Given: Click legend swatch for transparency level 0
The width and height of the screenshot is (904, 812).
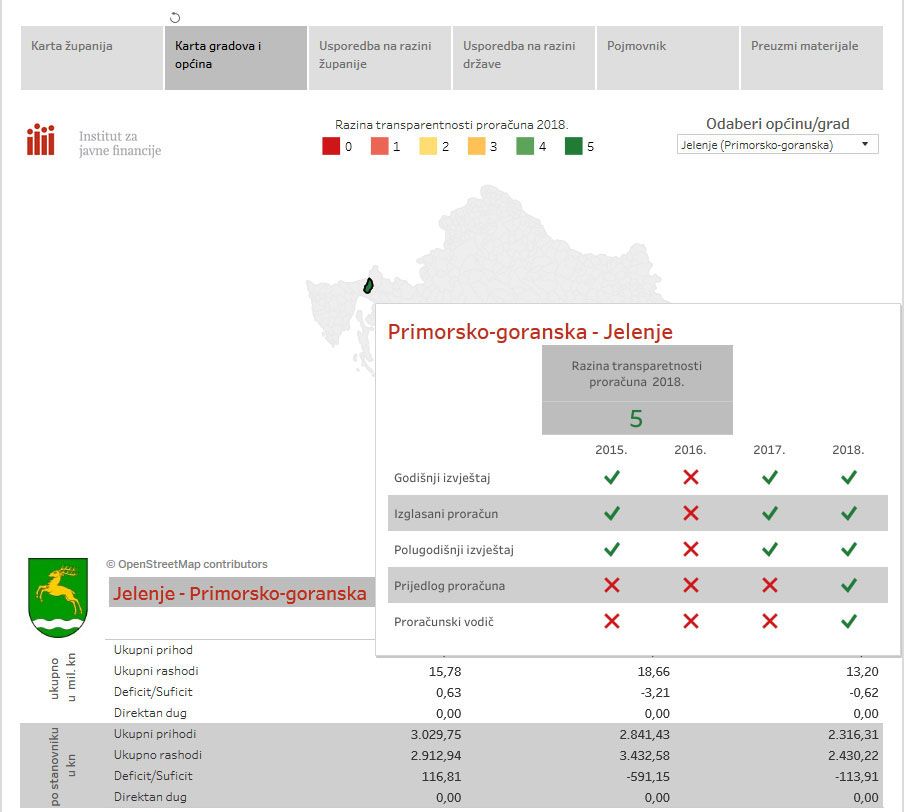Looking at the screenshot, I should coord(331,147).
